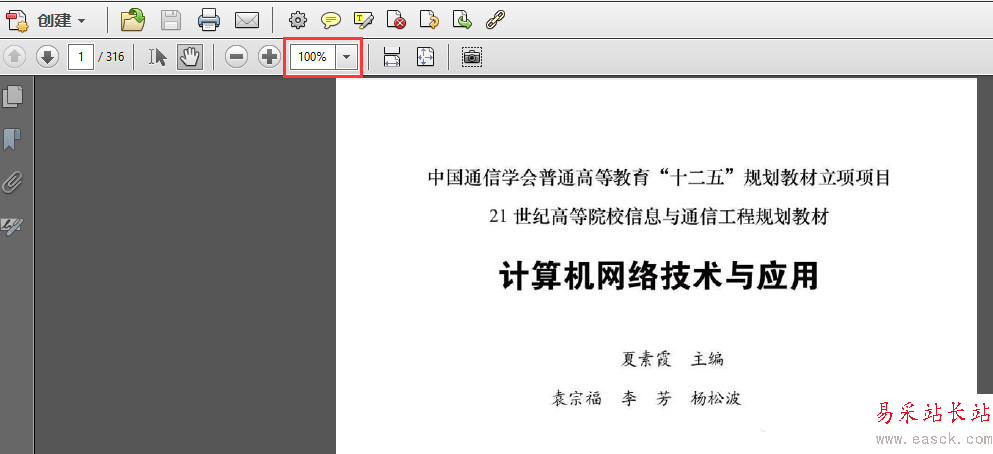The height and width of the screenshot is (454, 993).
Task: Zoom in with the plus button
Action: click(x=269, y=57)
